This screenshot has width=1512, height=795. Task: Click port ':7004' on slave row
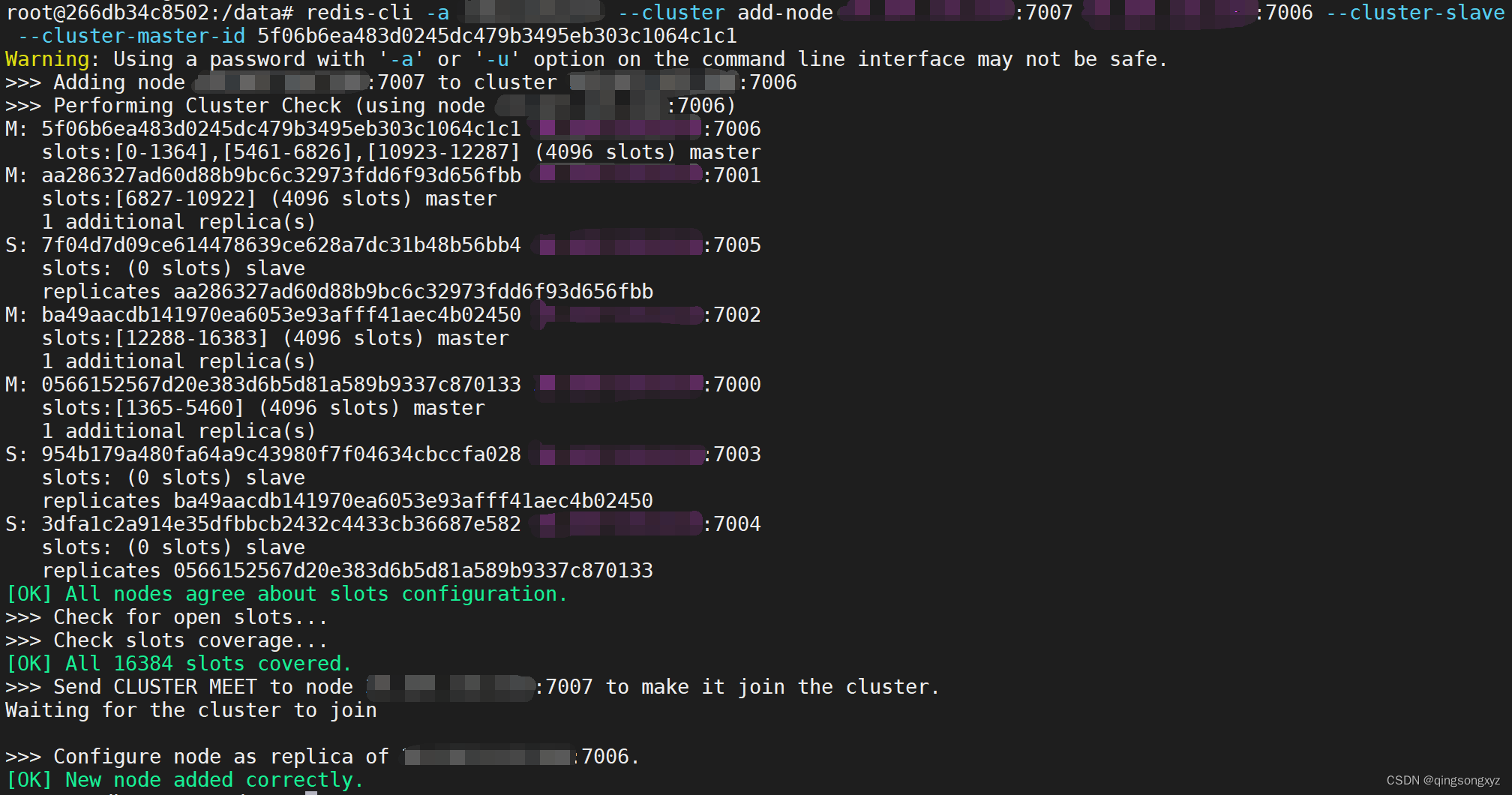pyautogui.click(x=731, y=524)
